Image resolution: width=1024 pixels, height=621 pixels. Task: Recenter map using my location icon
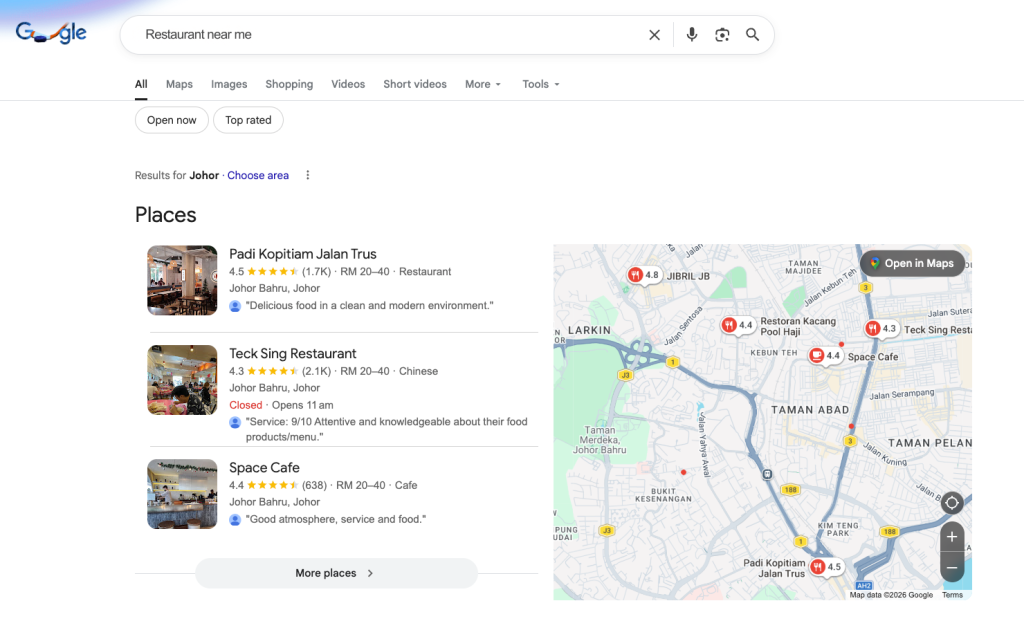click(951, 503)
